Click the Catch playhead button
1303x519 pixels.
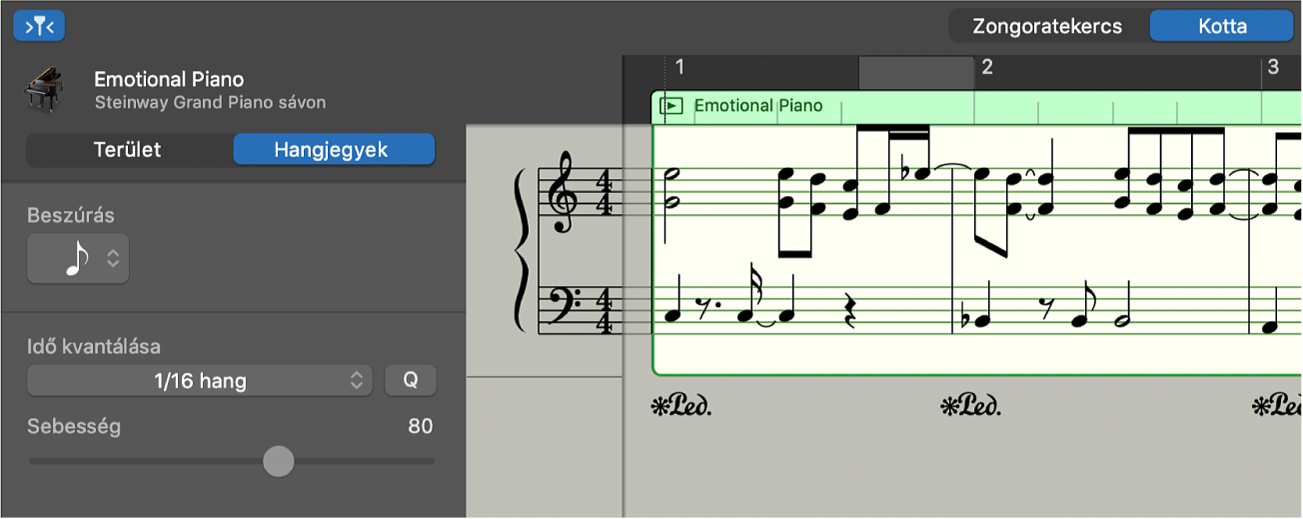point(39,26)
